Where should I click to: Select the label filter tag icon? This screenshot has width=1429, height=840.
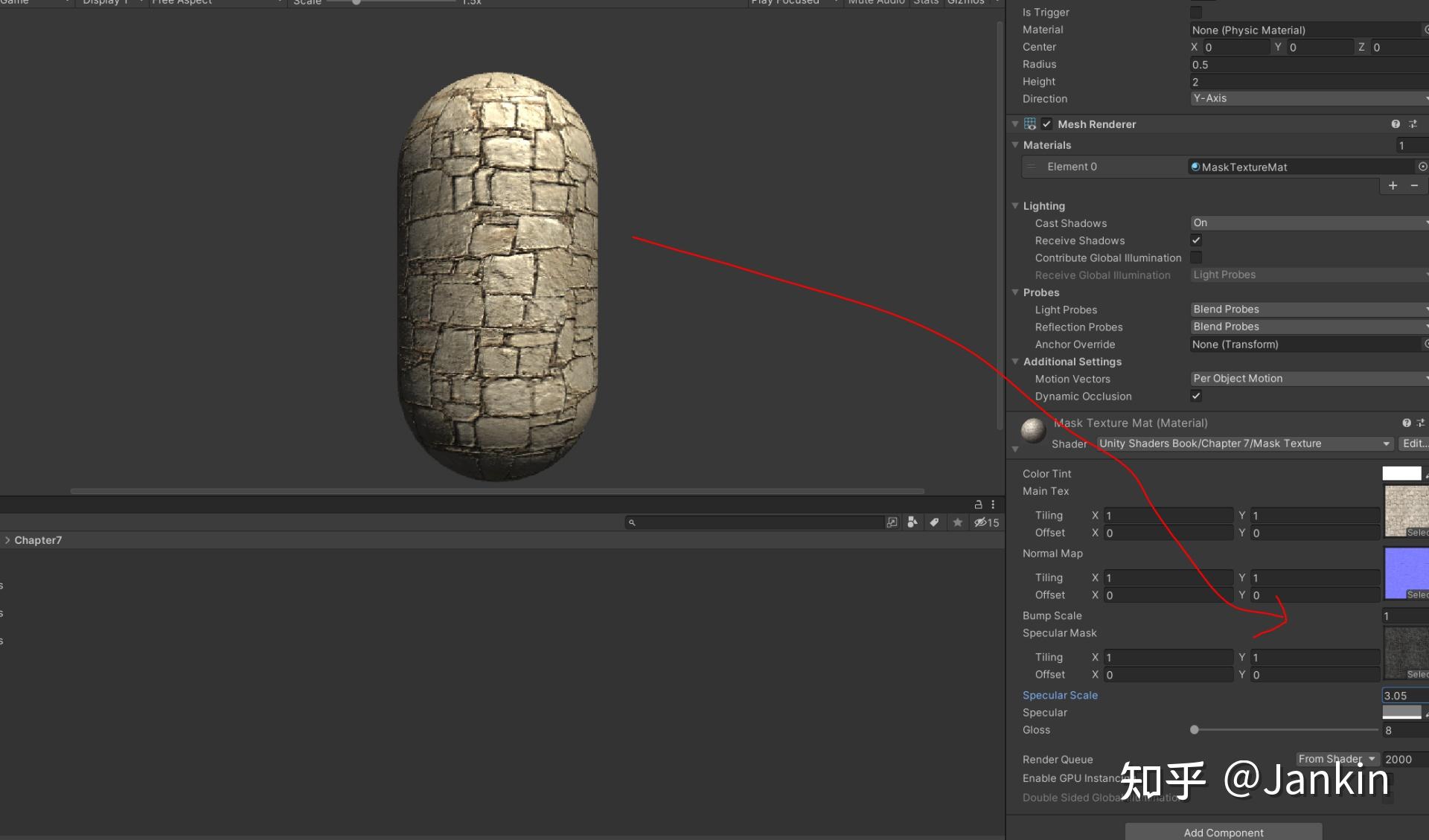[x=935, y=522]
